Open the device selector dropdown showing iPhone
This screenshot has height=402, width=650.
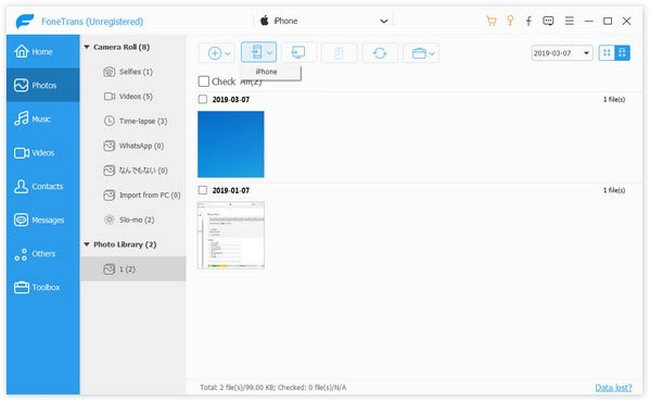click(323, 21)
